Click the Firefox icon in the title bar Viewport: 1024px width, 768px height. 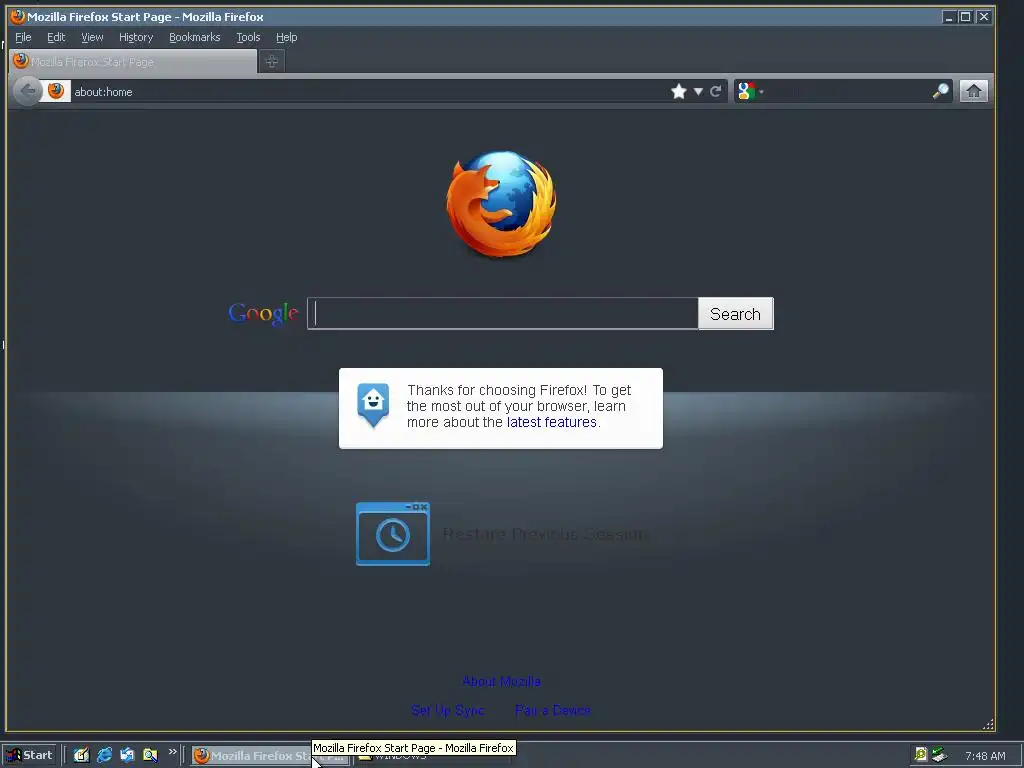click(18, 16)
